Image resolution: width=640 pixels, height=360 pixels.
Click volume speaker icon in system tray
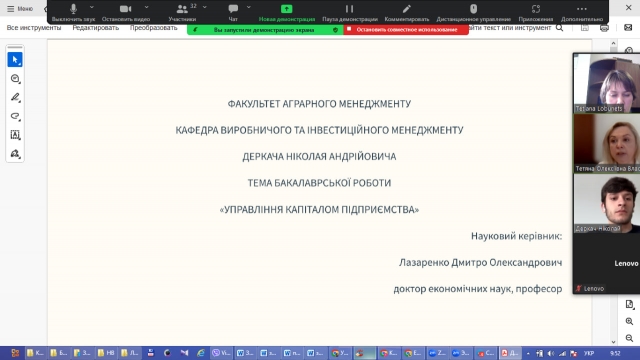(551, 353)
